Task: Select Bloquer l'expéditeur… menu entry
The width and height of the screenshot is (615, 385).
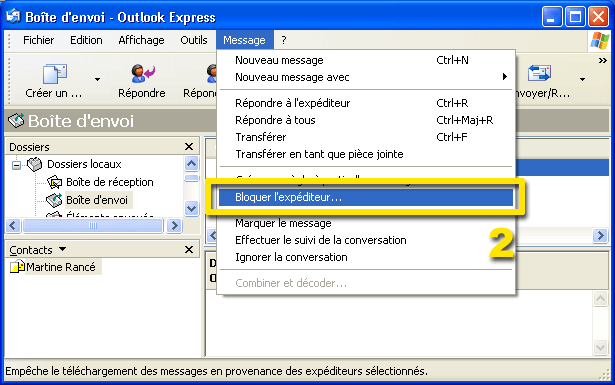Action: [x=366, y=197]
